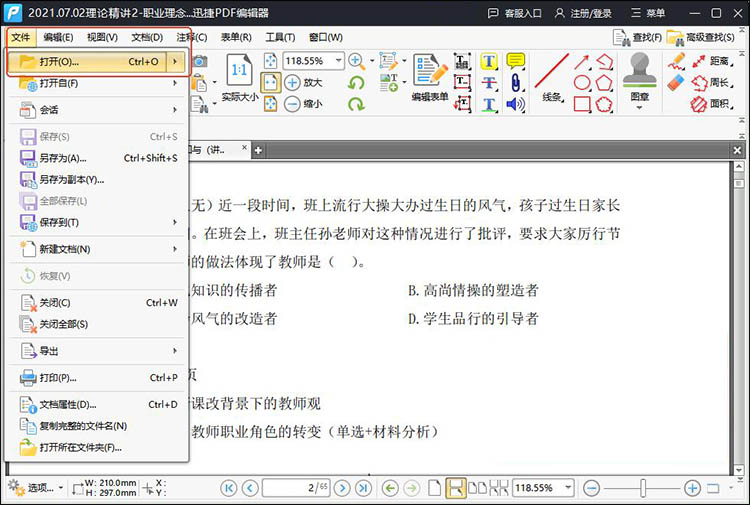This screenshot has width=750, height=505.
Task: Open the title bar Menu (菜单) button
Action: point(648,13)
